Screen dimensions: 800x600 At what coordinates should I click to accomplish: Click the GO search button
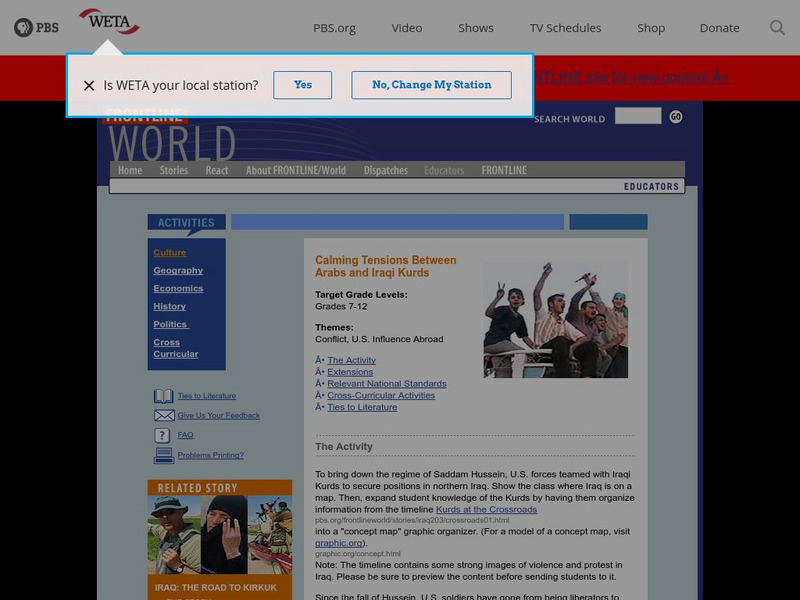click(676, 117)
